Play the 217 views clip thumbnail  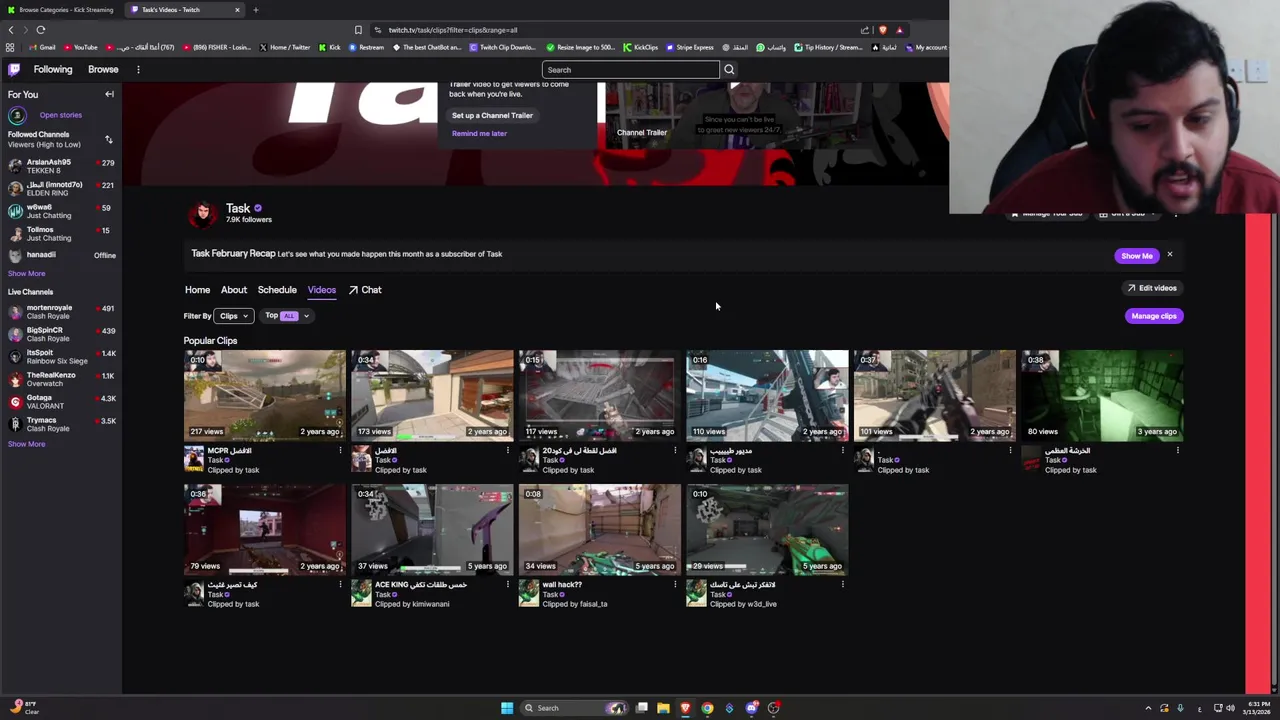click(264, 395)
